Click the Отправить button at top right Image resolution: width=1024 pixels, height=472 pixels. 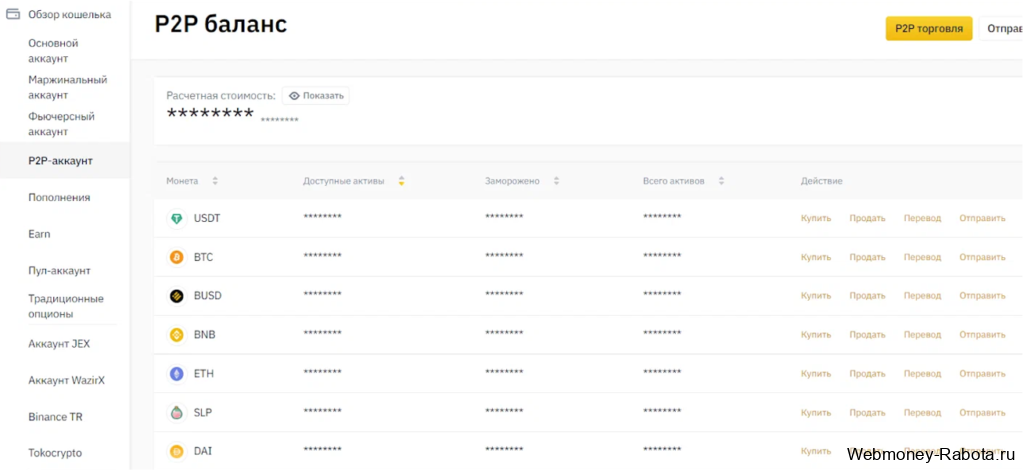(x=1001, y=29)
